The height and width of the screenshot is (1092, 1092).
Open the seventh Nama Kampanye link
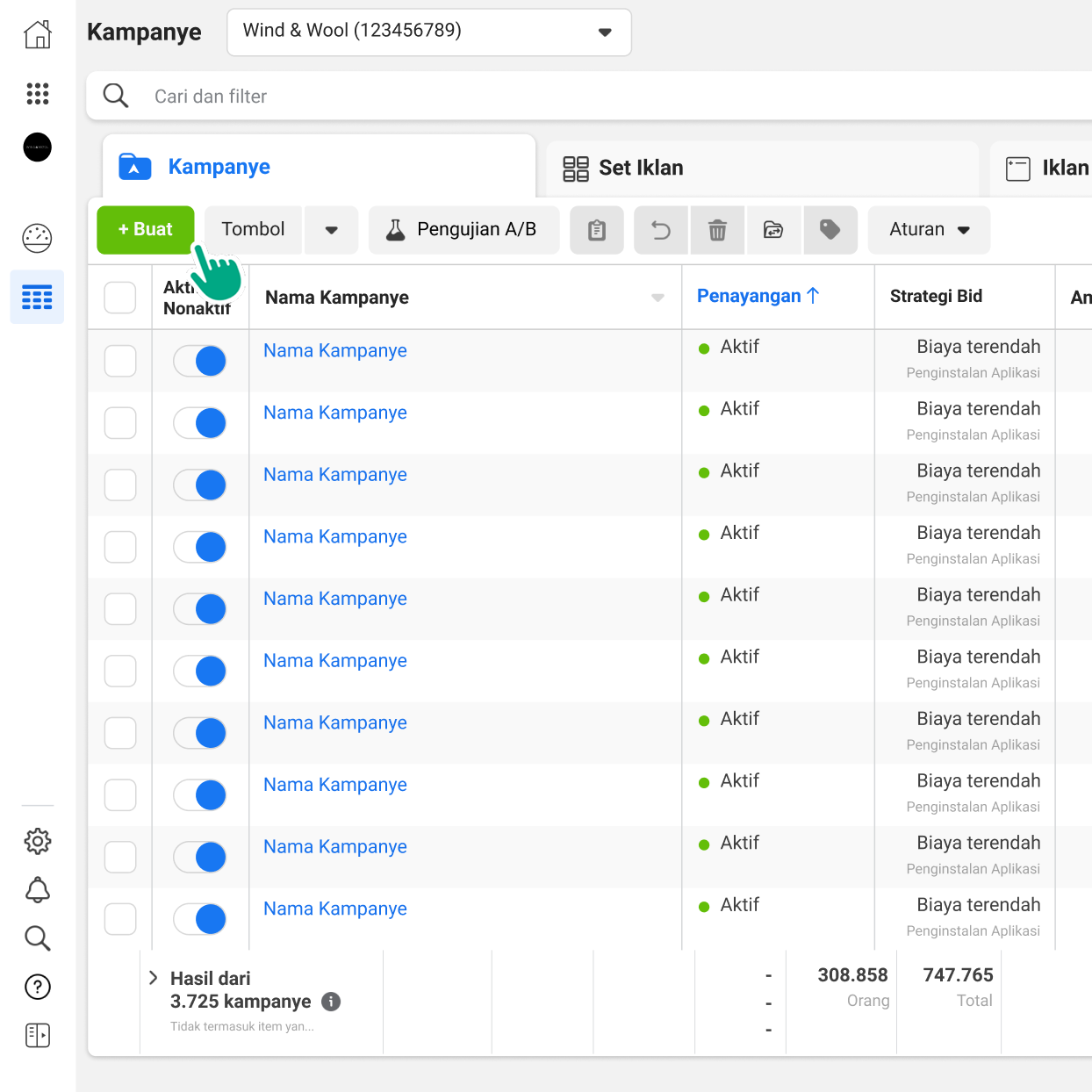point(335,722)
